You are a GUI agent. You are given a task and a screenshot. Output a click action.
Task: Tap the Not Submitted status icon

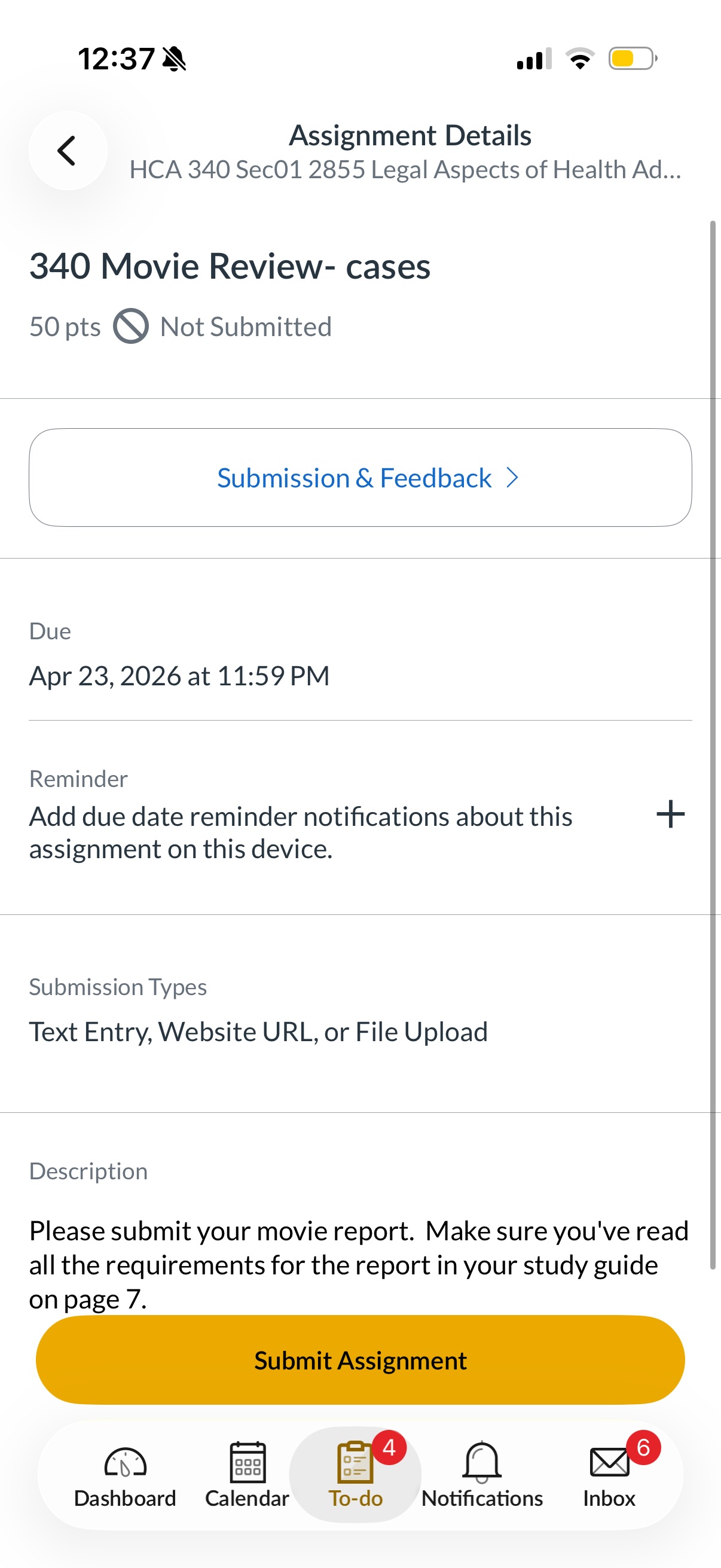pyautogui.click(x=131, y=327)
